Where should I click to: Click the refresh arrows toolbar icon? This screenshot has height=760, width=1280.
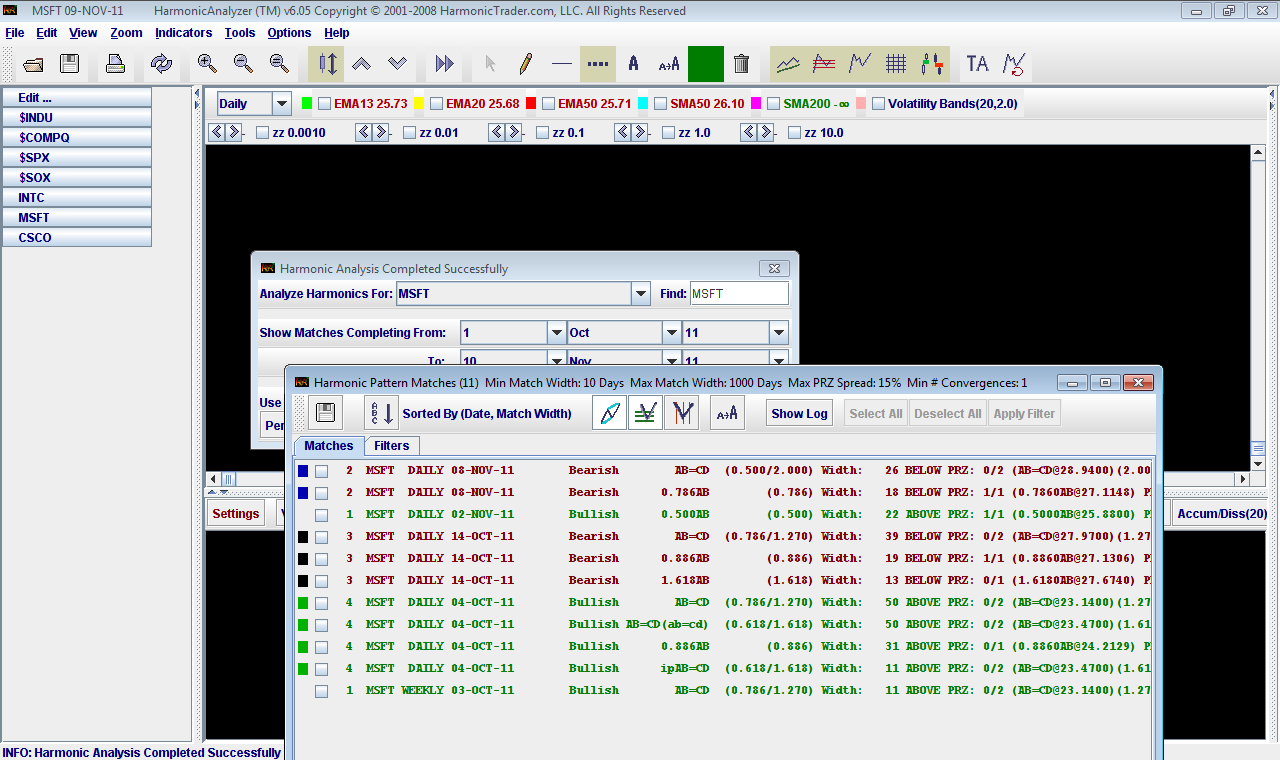coord(161,64)
